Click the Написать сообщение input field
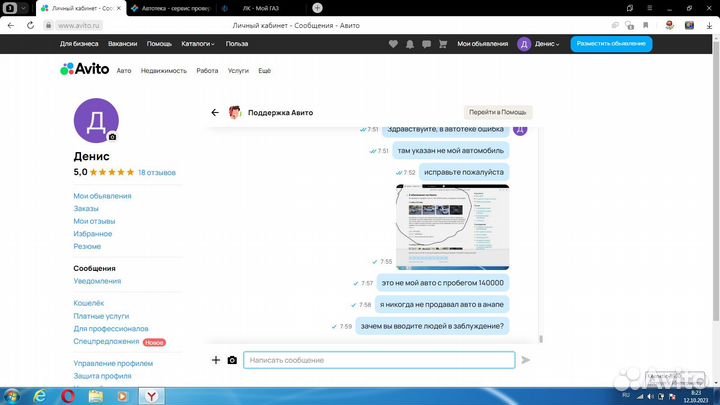The height and width of the screenshot is (405, 720). (x=379, y=360)
